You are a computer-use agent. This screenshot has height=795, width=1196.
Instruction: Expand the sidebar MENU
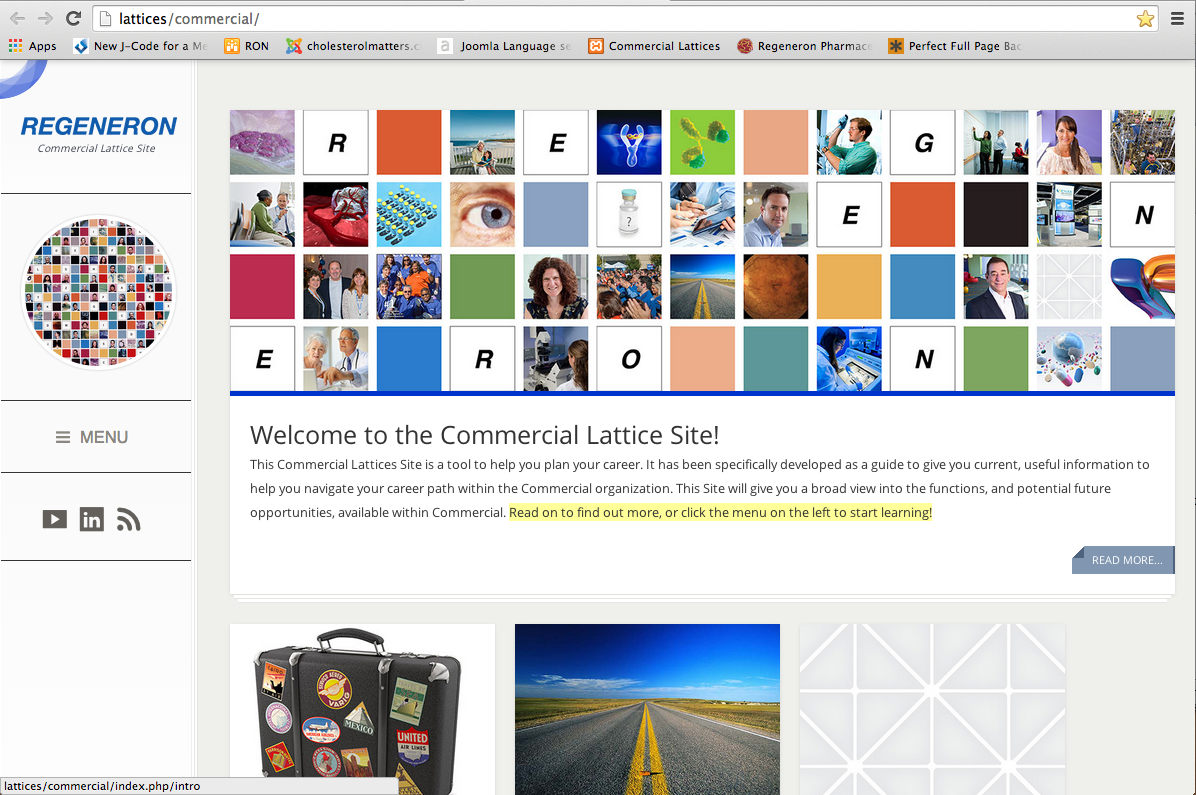coord(92,437)
